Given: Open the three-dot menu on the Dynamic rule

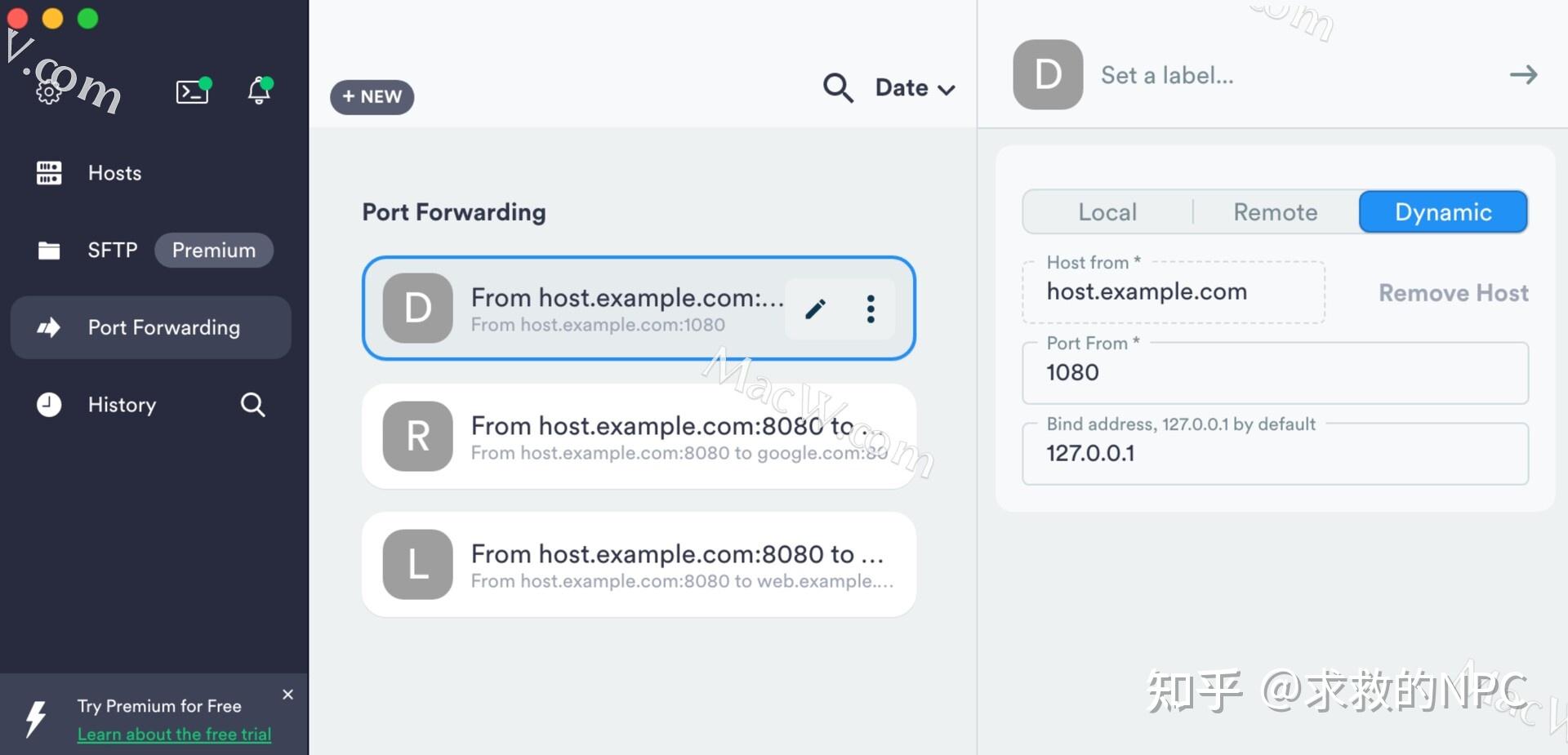Looking at the screenshot, I should click(870, 309).
